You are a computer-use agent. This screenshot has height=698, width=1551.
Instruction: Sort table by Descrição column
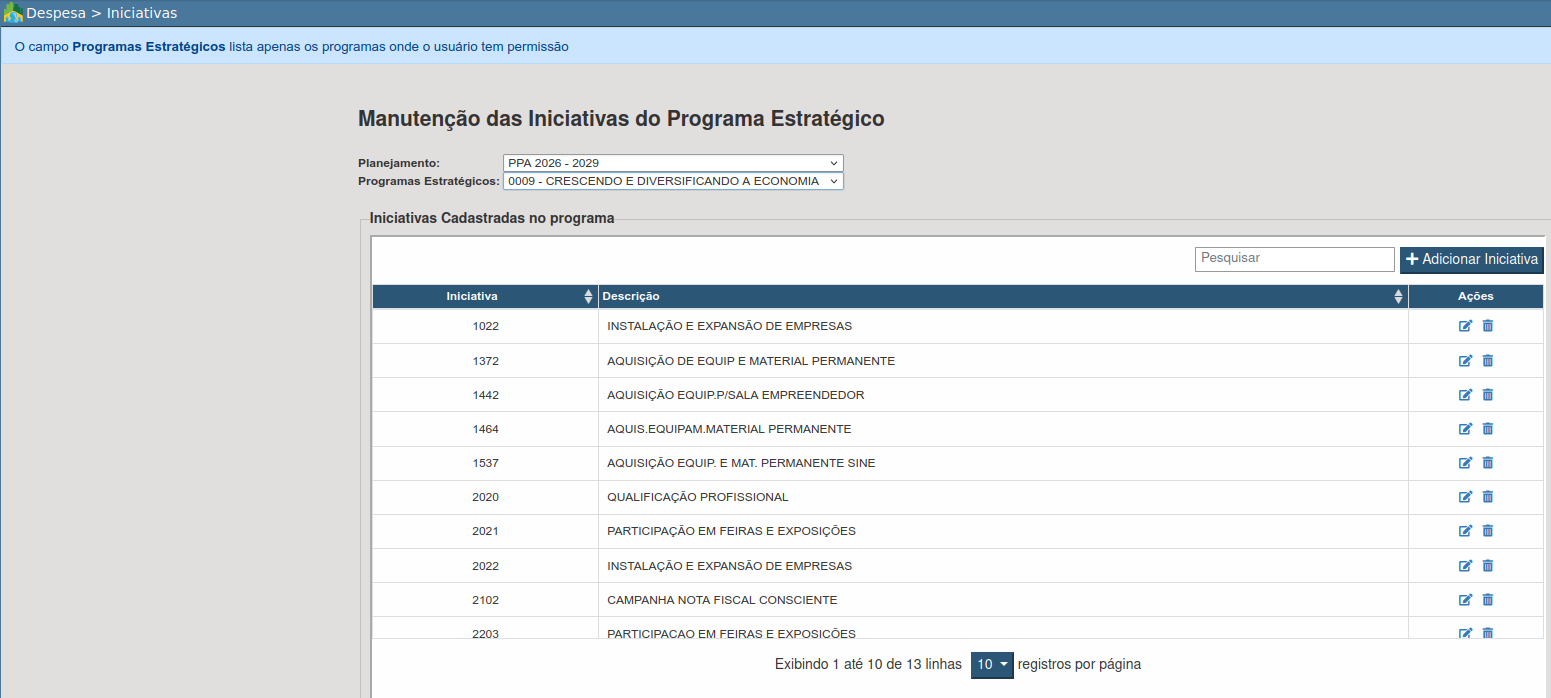1002,296
